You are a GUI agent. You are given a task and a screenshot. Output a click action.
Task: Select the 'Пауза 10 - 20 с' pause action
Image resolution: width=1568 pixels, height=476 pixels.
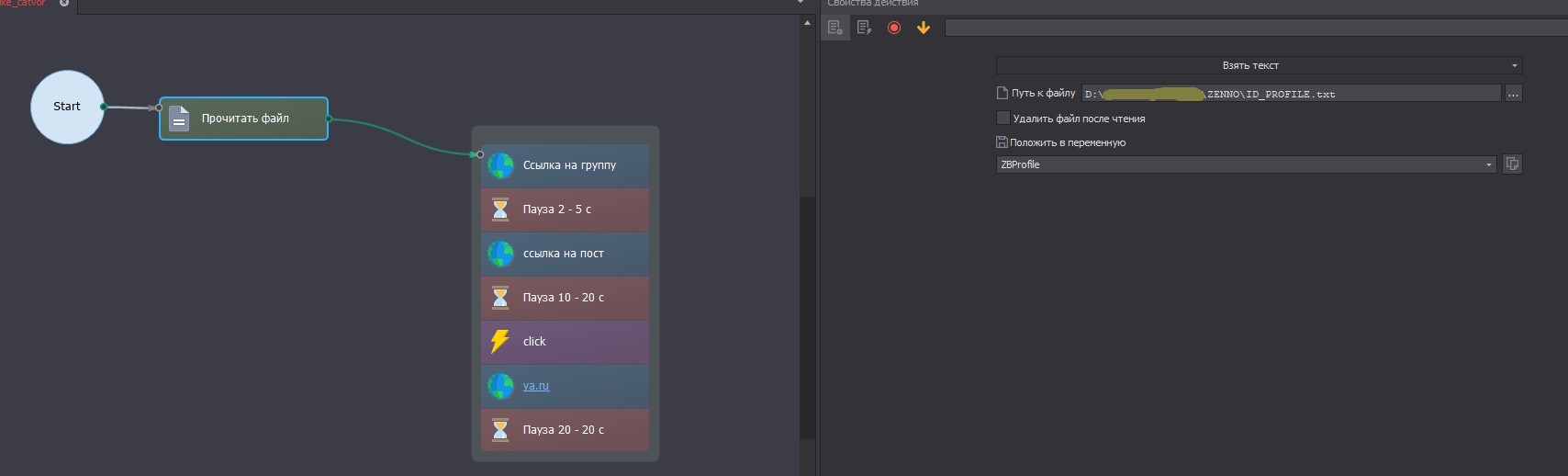coord(565,298)
